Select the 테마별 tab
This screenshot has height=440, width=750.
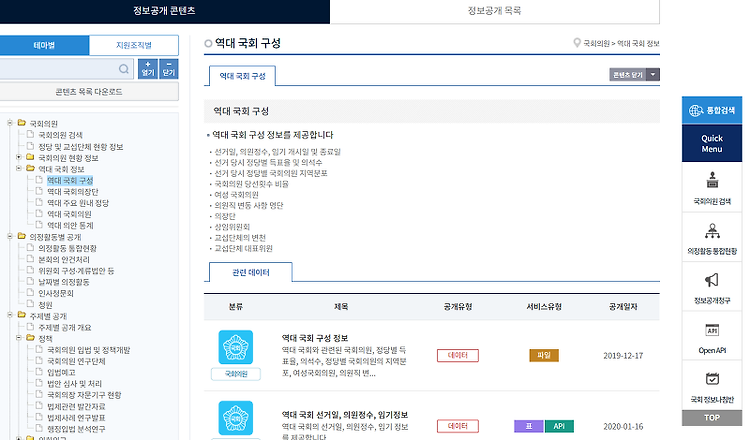pos(44,45)
